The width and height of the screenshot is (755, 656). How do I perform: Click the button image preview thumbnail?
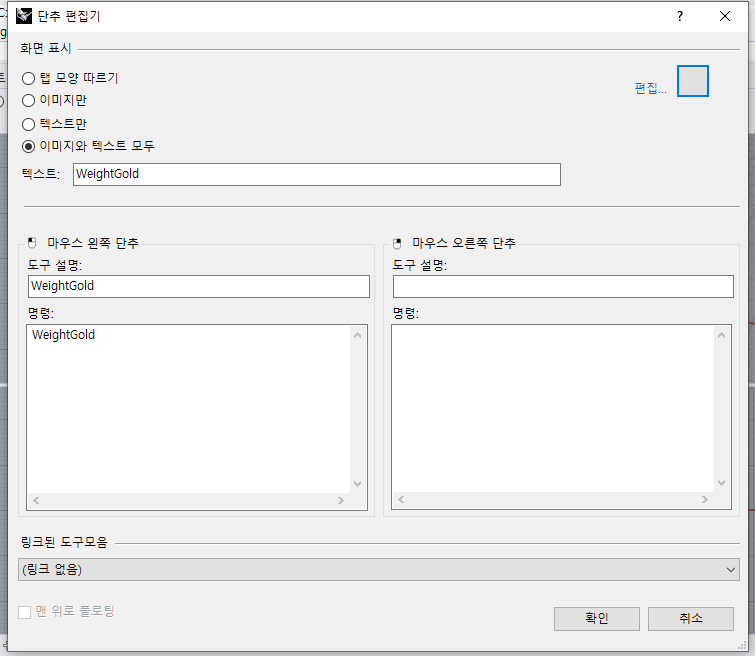[692, 81]
